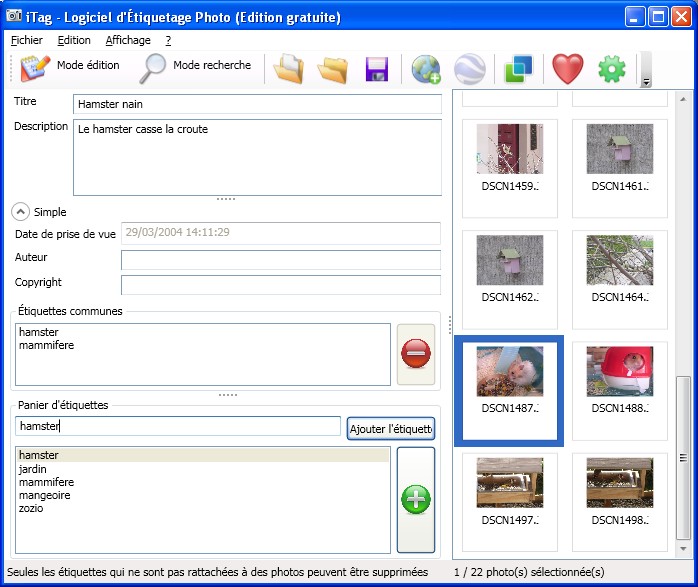Open settings with the green gear icon
Image resolution: width=698 pixels, height=587 pixels.
tap(612, 69)
